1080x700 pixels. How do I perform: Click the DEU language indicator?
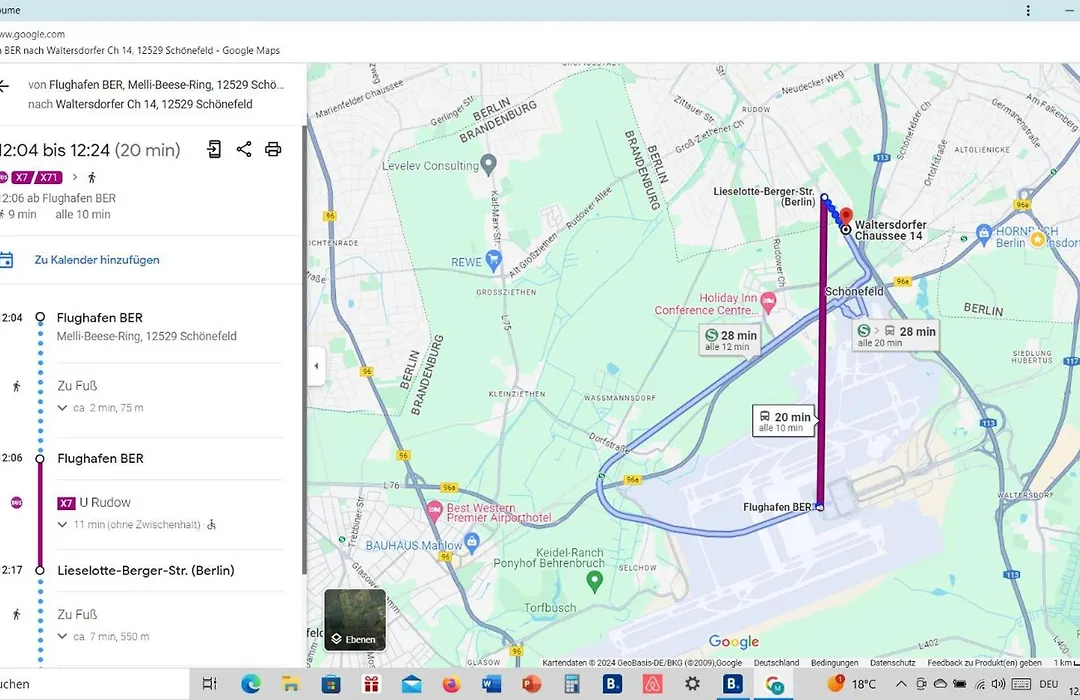(1048, 684)
